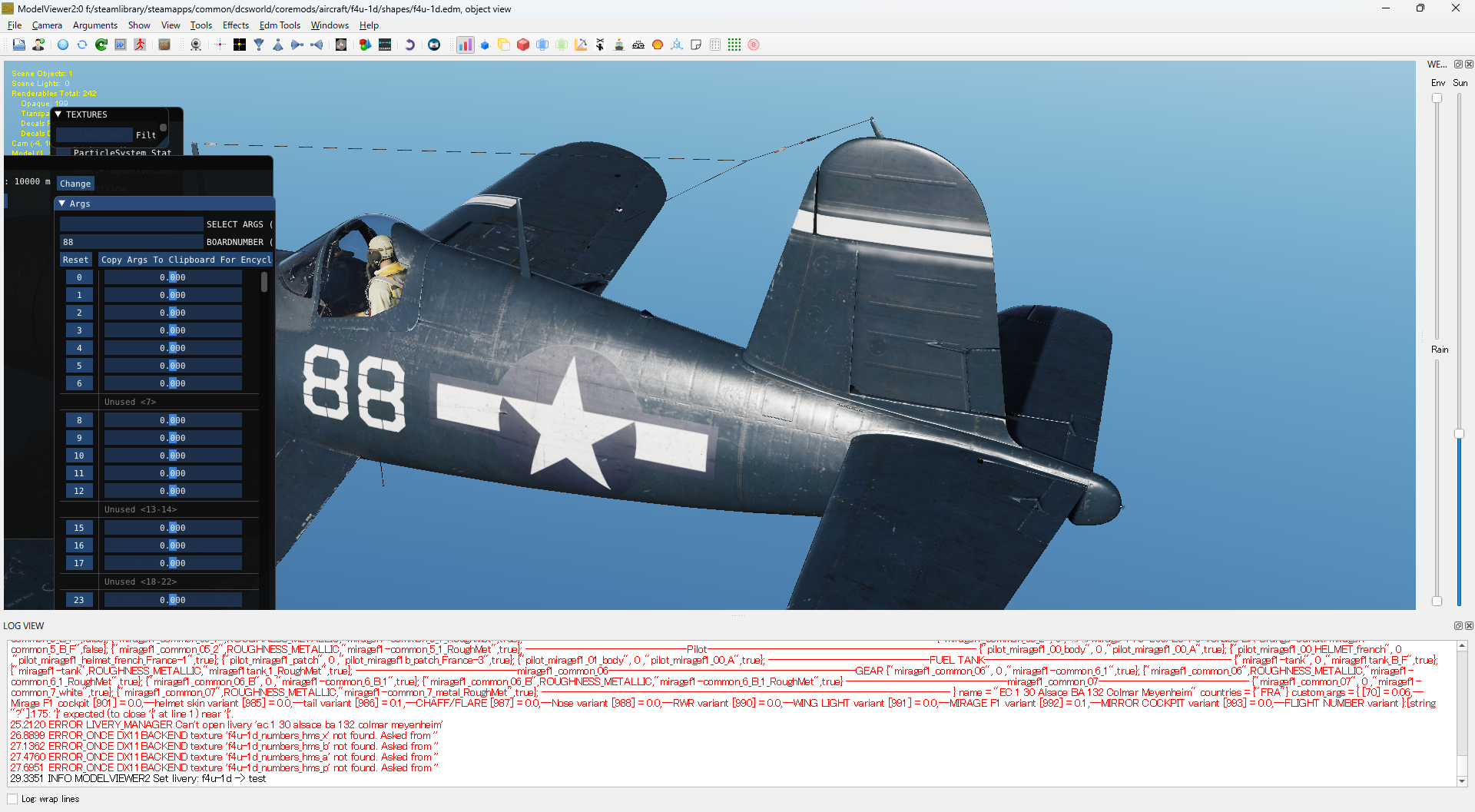Toggle the bar chart statistics icon

pos(466,45)
